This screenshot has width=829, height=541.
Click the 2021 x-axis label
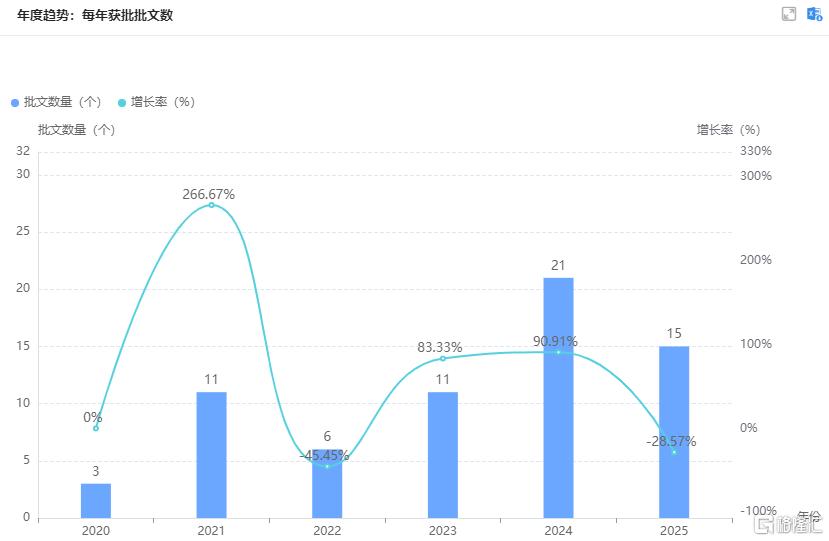point(211,530)
